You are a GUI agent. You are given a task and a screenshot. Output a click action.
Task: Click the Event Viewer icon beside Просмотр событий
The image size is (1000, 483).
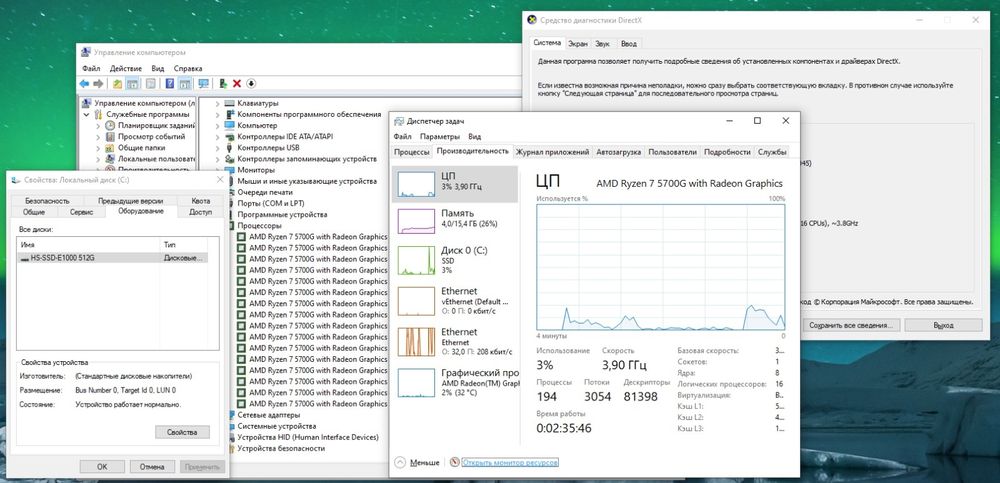[111, 137]
